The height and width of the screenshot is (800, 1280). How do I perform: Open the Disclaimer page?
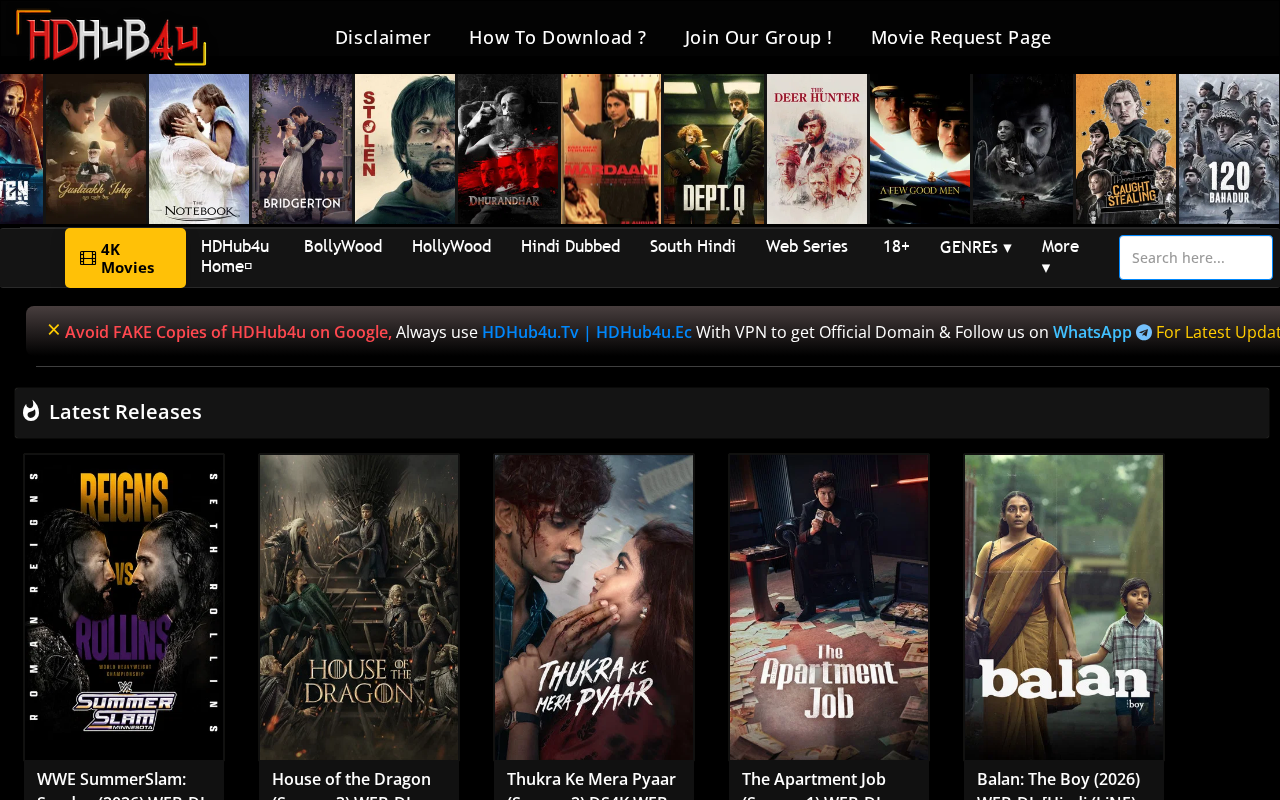pos(383,37)
